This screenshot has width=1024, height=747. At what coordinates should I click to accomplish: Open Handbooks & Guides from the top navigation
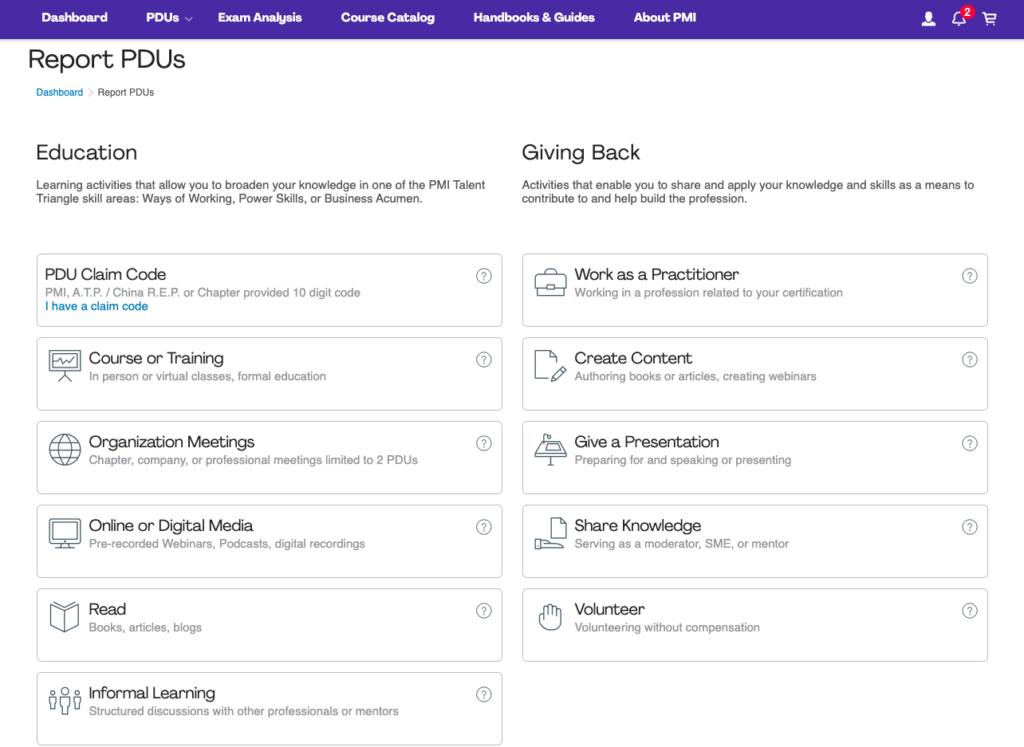point(533,18)
